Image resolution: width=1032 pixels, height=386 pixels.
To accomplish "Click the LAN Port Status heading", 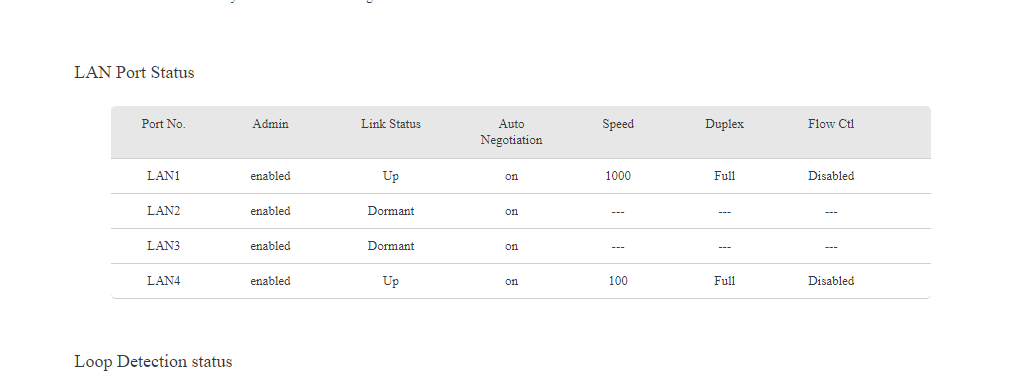I will [x=134, y=72].
